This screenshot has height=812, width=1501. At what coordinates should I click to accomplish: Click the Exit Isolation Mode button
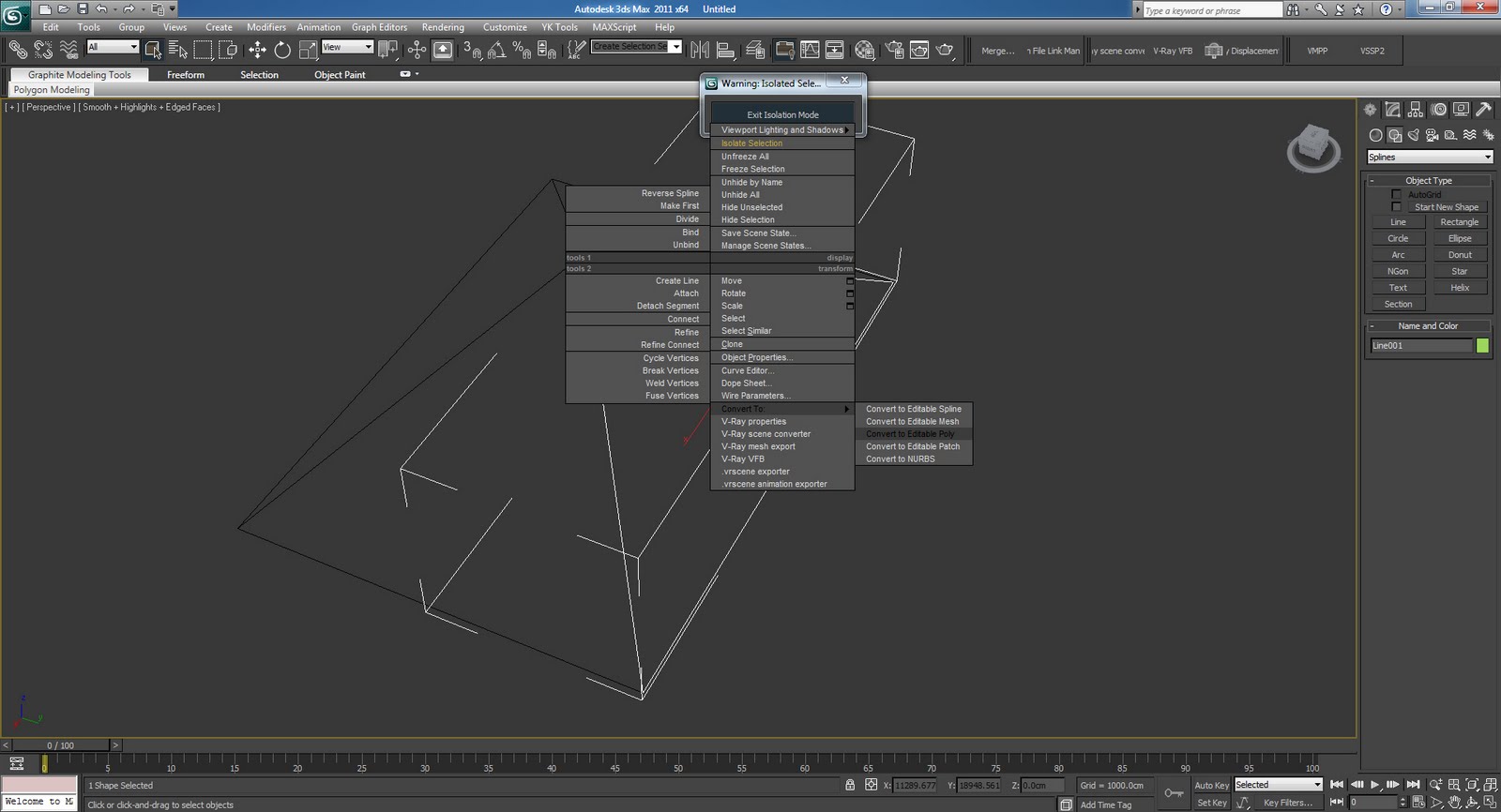pyautogui.click(x=782, y=114)
